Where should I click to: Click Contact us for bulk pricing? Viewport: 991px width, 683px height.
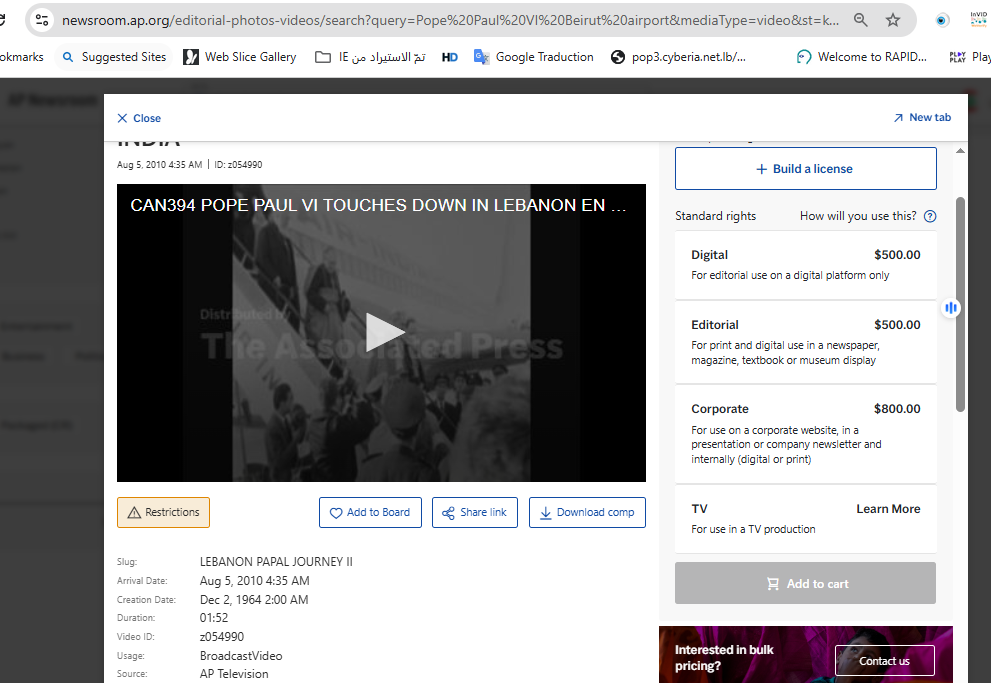point(884,661)
